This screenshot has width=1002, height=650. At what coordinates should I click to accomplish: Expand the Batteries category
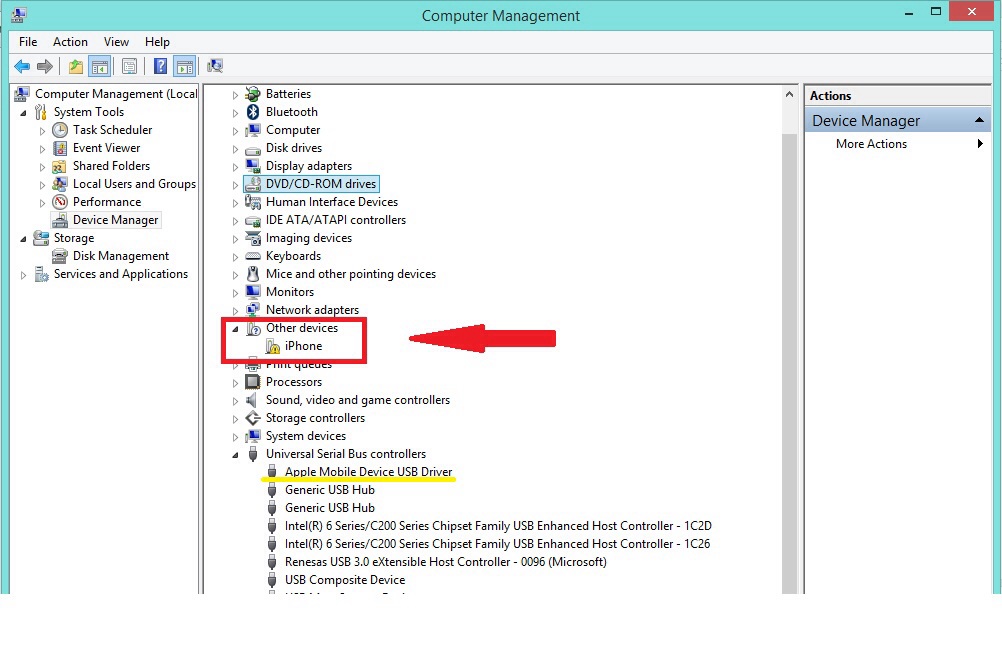pos(235,95)
